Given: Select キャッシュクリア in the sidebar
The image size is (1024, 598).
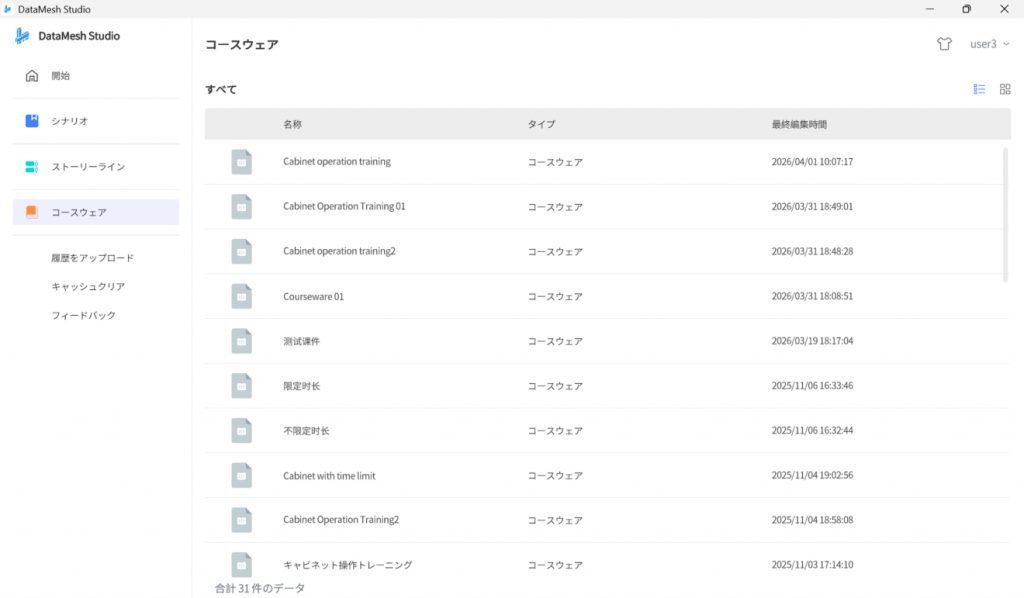Looking at the screenshot, I should tap(88, 287).
